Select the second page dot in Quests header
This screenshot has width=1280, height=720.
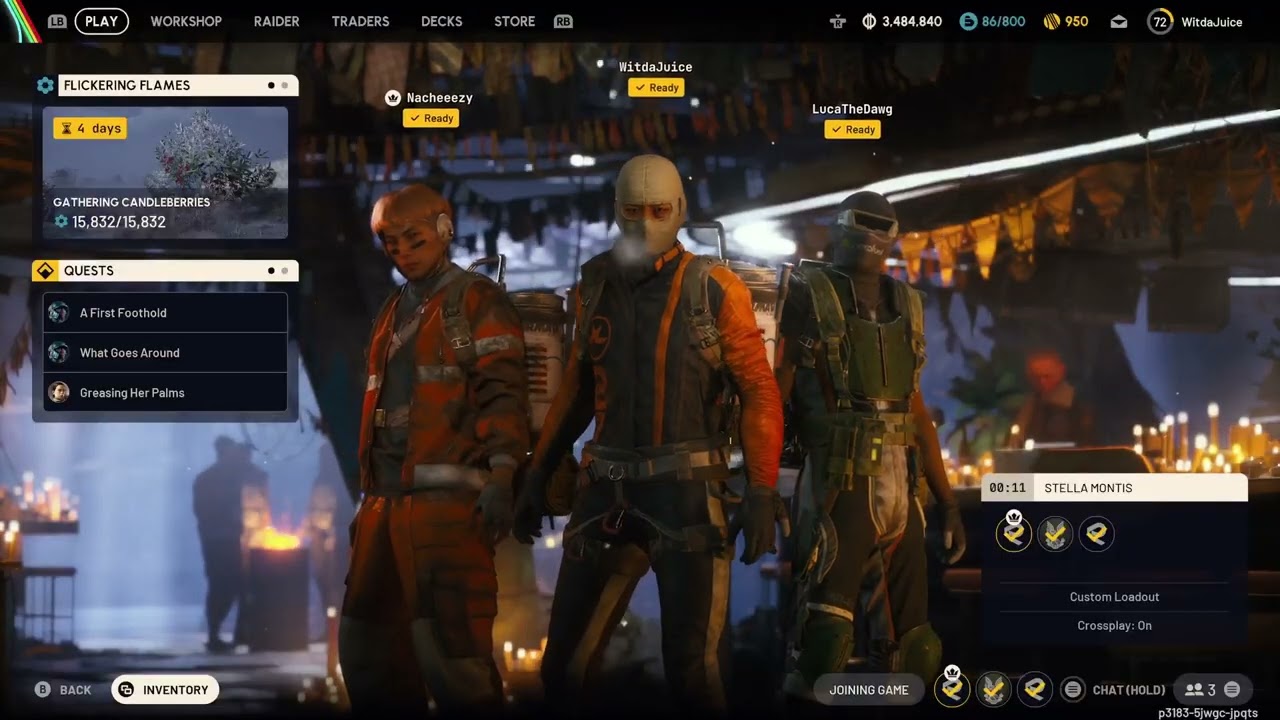pos(285,271)
